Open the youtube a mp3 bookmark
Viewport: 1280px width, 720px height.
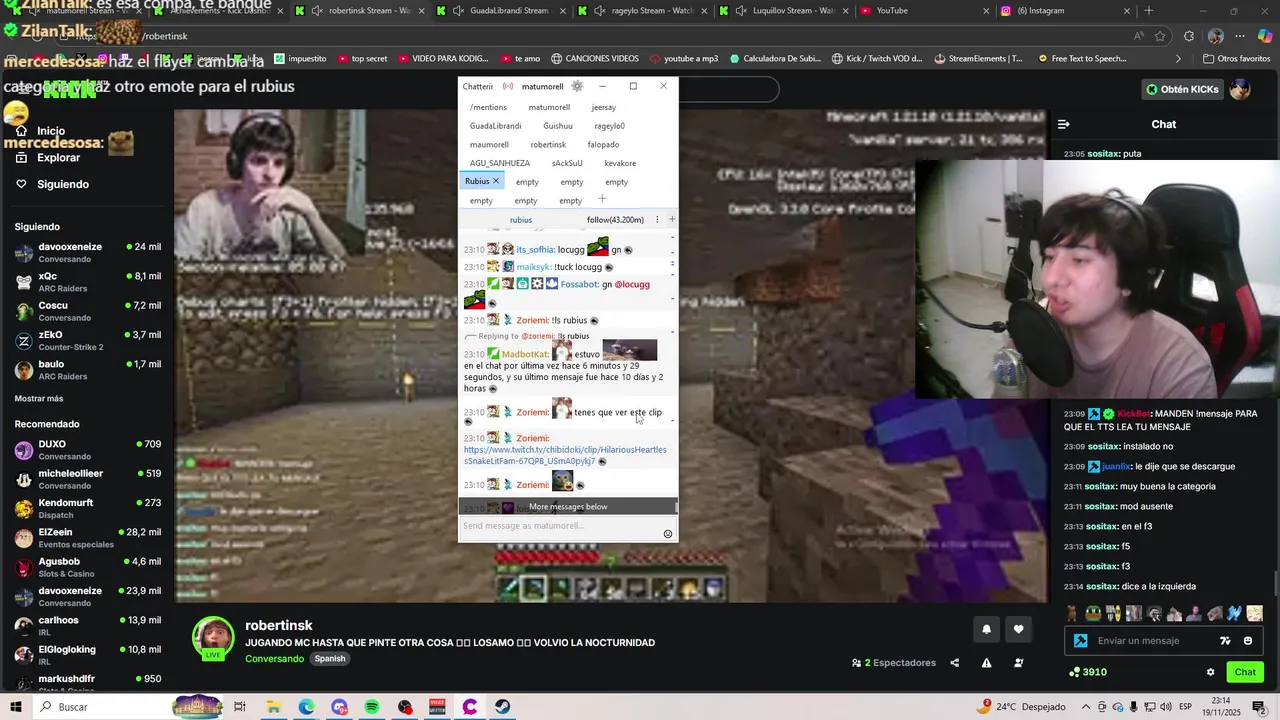(x=684, y=58)
